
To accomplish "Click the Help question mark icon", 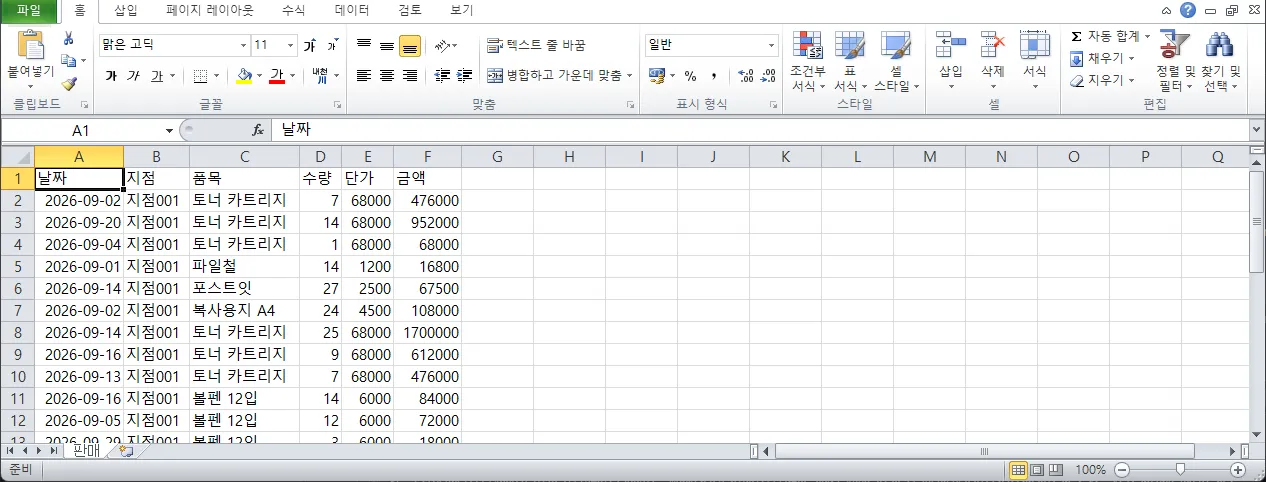I will click(x=1187, y=10).
